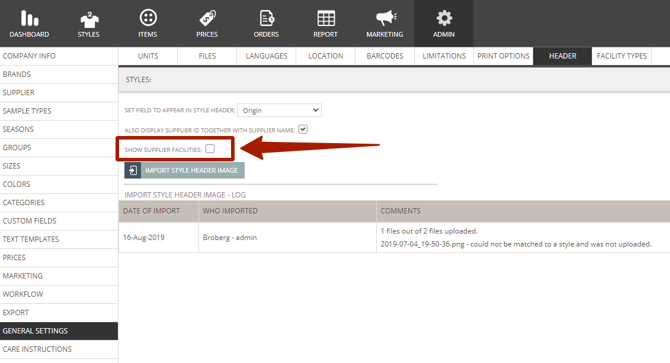This screenshot has height=363, width=670.
Task: Open Export in sidebar
Action: click(x=59, y=313)
